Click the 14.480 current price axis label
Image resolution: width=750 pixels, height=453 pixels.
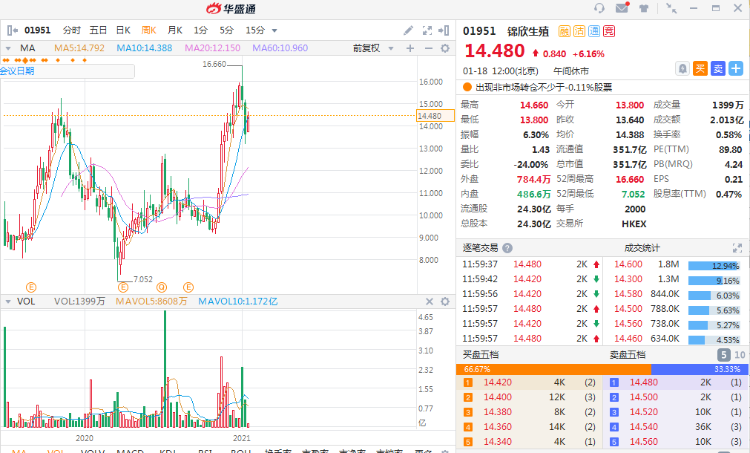[x=434, y=116]
